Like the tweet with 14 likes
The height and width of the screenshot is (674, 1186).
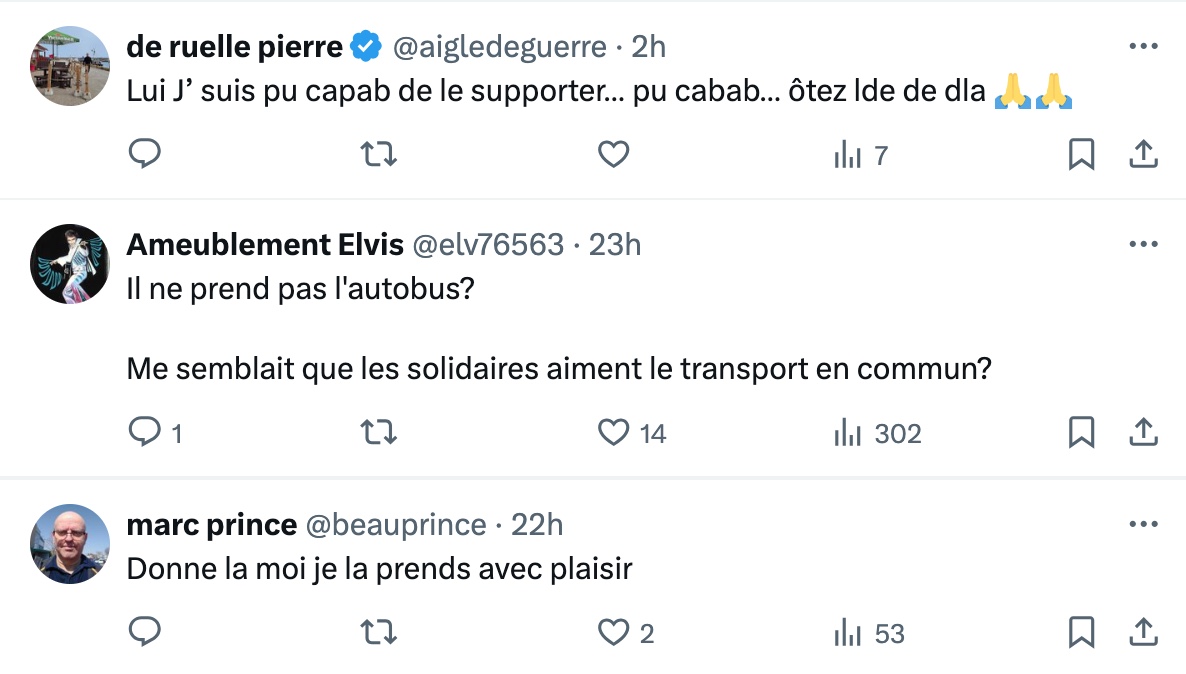coord(613,433)
